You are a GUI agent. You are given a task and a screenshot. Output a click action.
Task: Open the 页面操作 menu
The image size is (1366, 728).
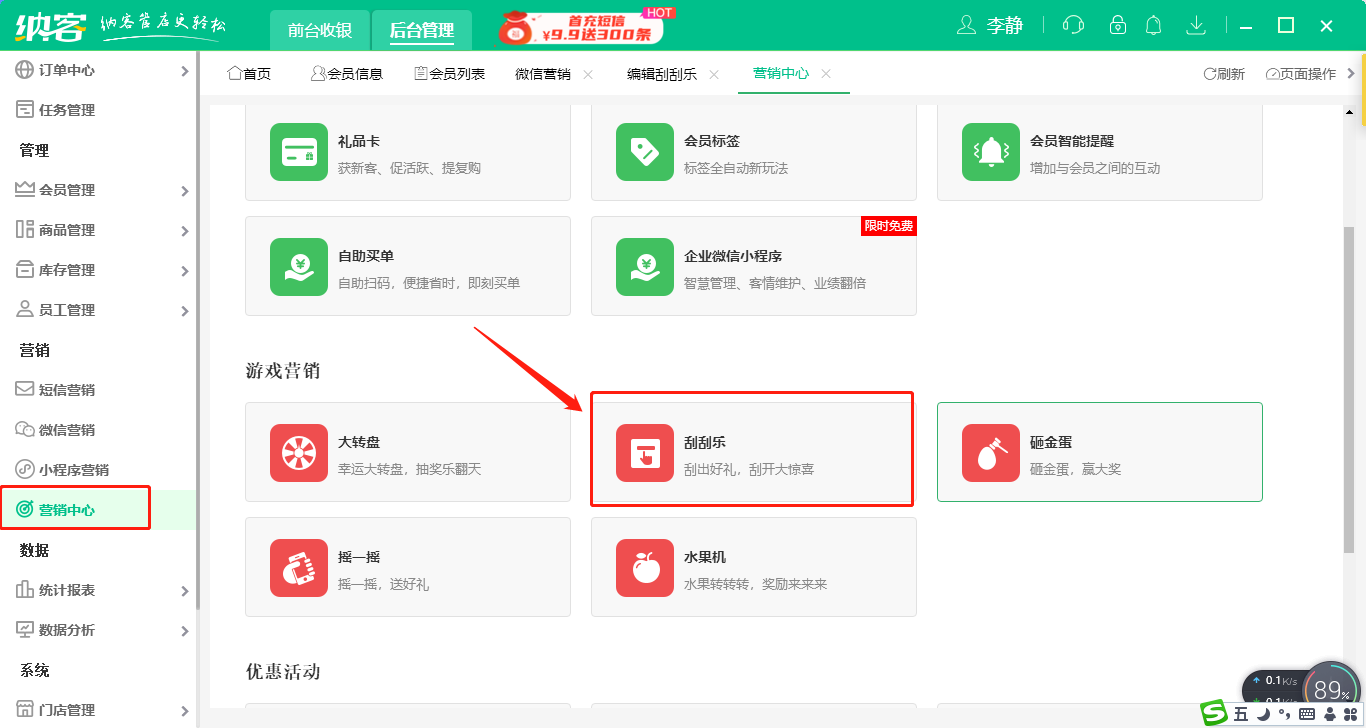click(1301, 74)
